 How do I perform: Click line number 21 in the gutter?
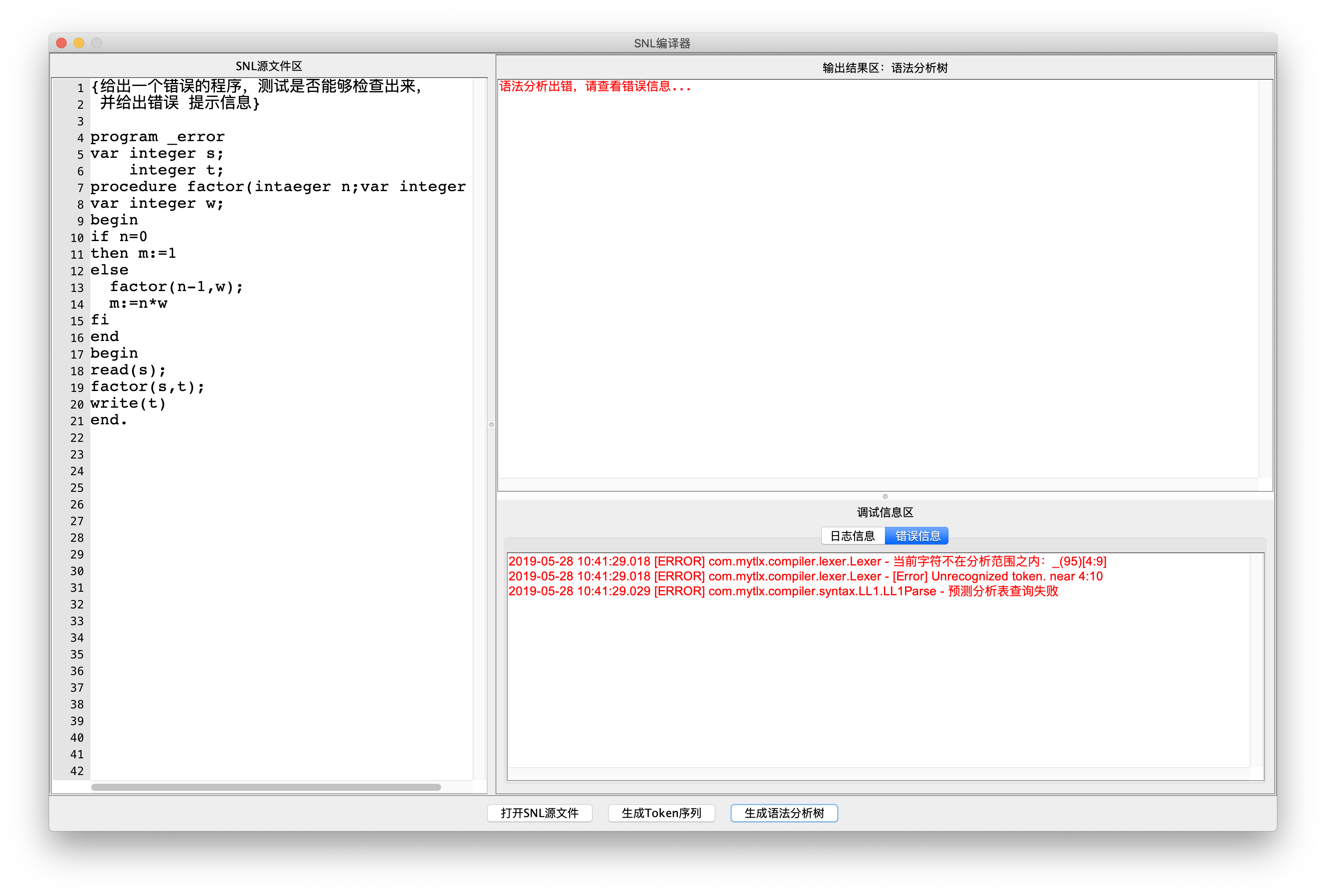77,421
